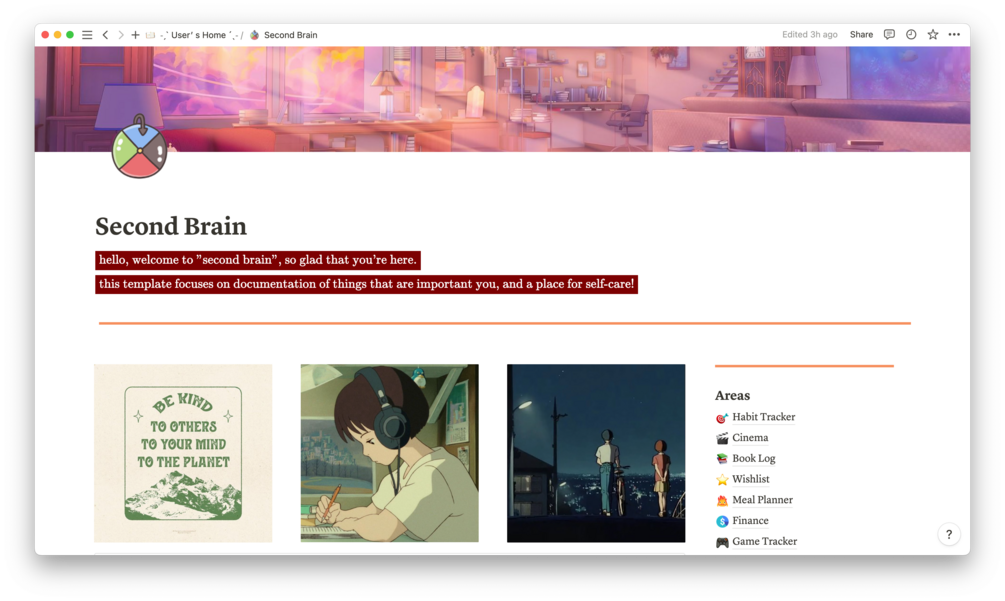View page history clock icon
Screen dimensions: 1005x601
tap(911, 35)
